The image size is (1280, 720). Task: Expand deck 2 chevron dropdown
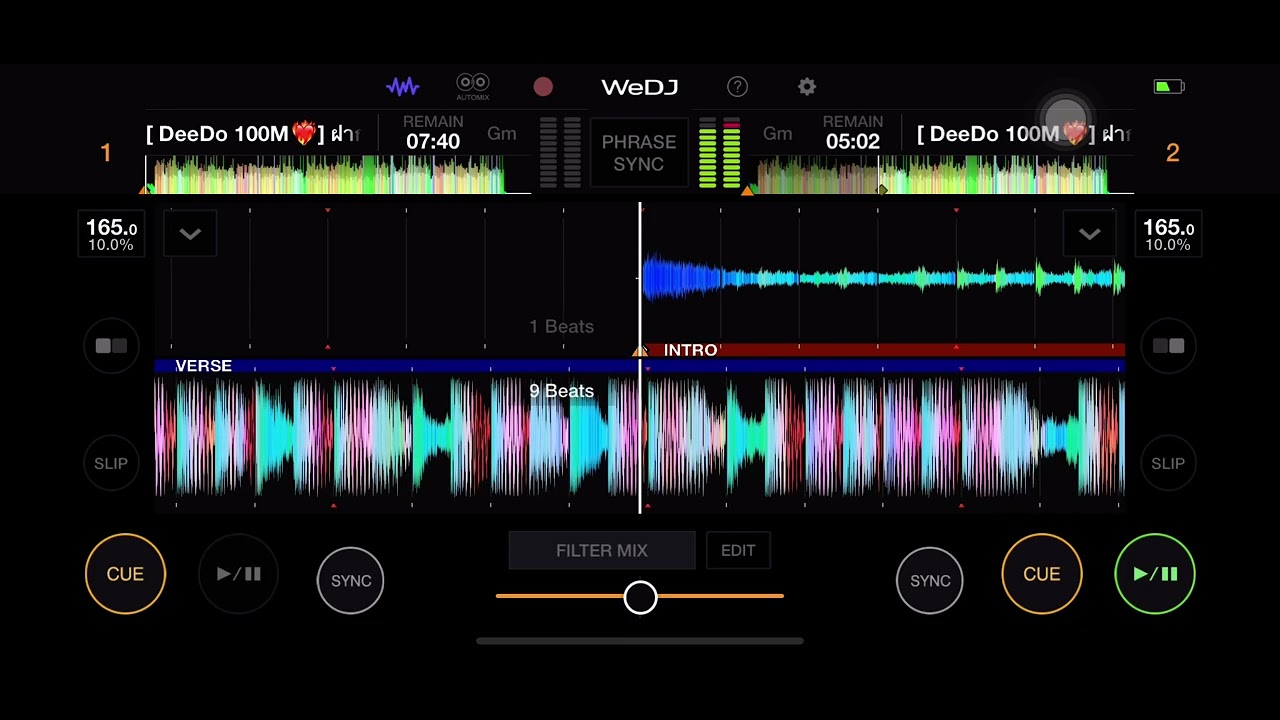[x=1090, y=234]
